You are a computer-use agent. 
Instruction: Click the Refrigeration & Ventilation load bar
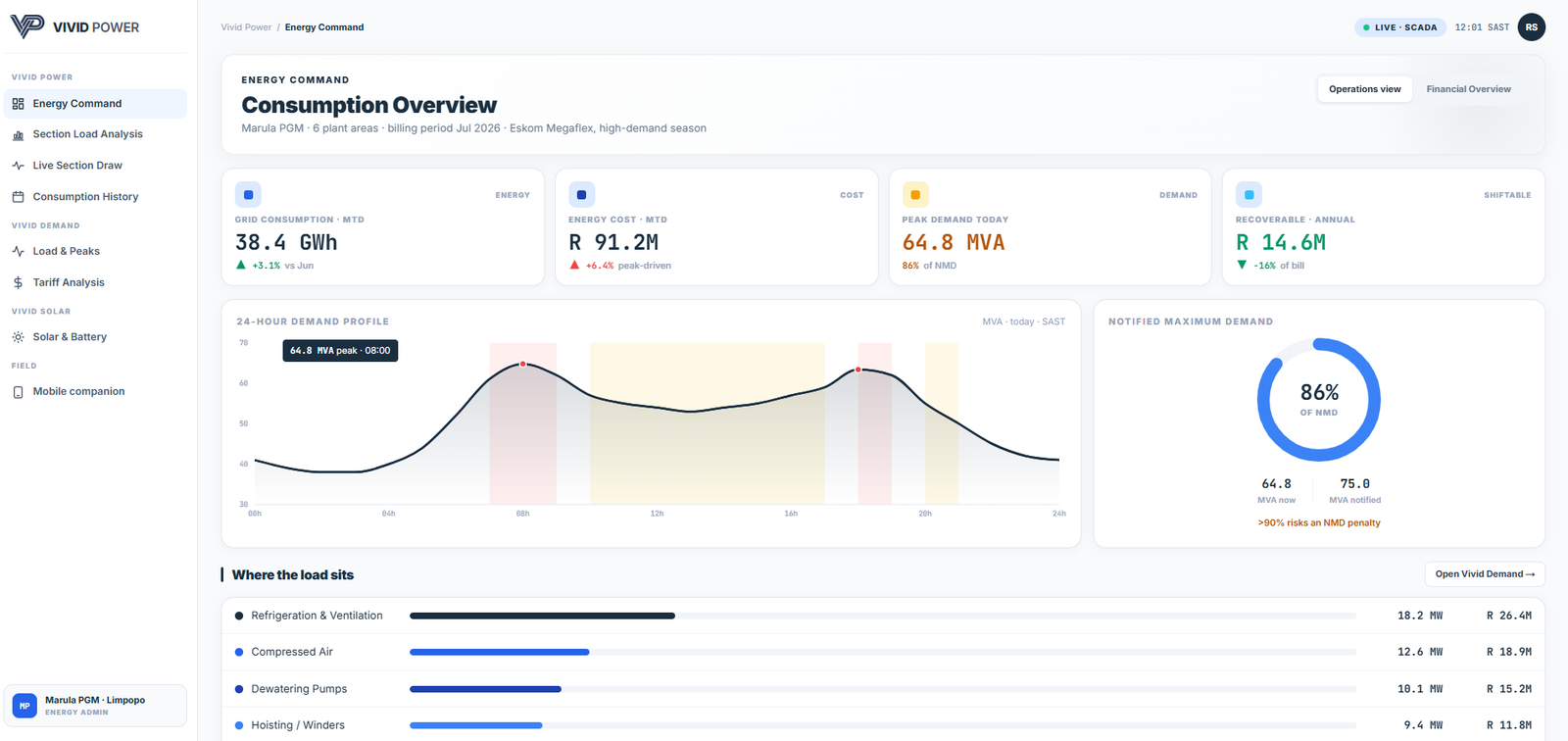(x=882, y=616)
